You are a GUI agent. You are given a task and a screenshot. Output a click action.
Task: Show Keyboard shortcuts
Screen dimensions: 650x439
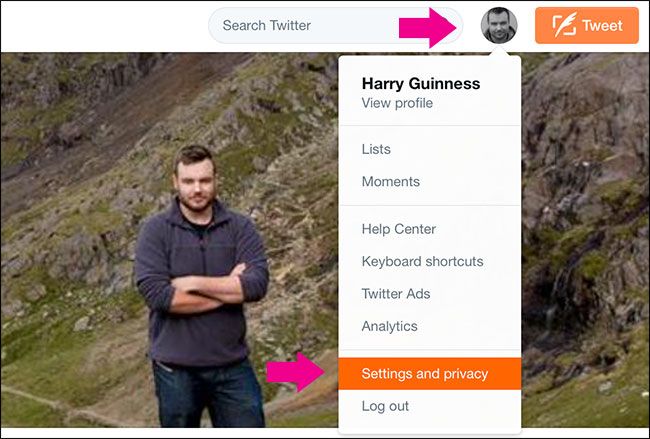point(422,261)
